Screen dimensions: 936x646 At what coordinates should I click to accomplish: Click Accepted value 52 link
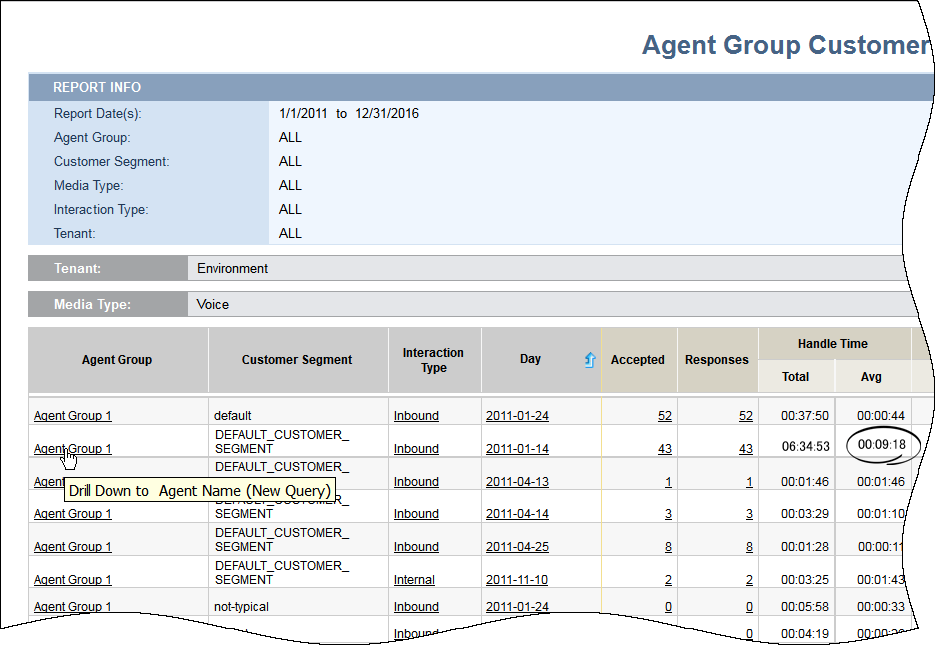pos(664,416)
